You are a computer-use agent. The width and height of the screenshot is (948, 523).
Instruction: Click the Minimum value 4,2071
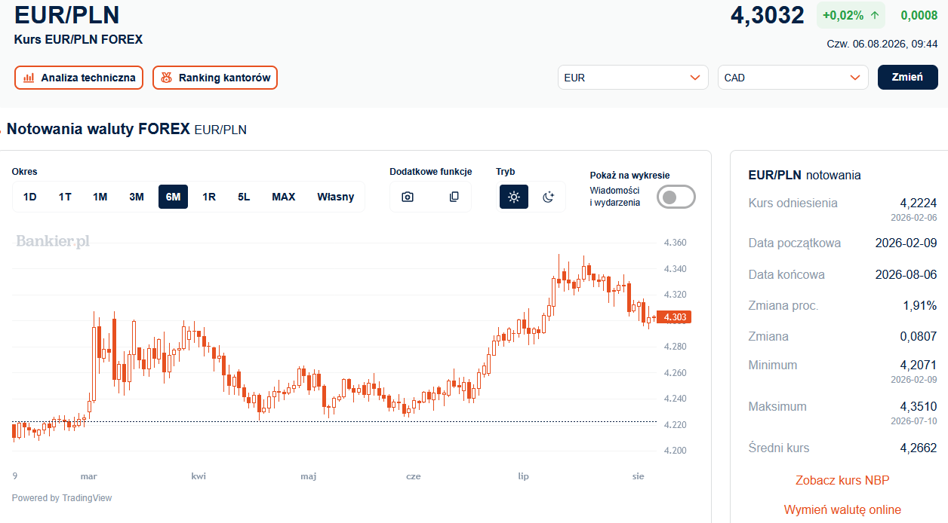(918, 365)
